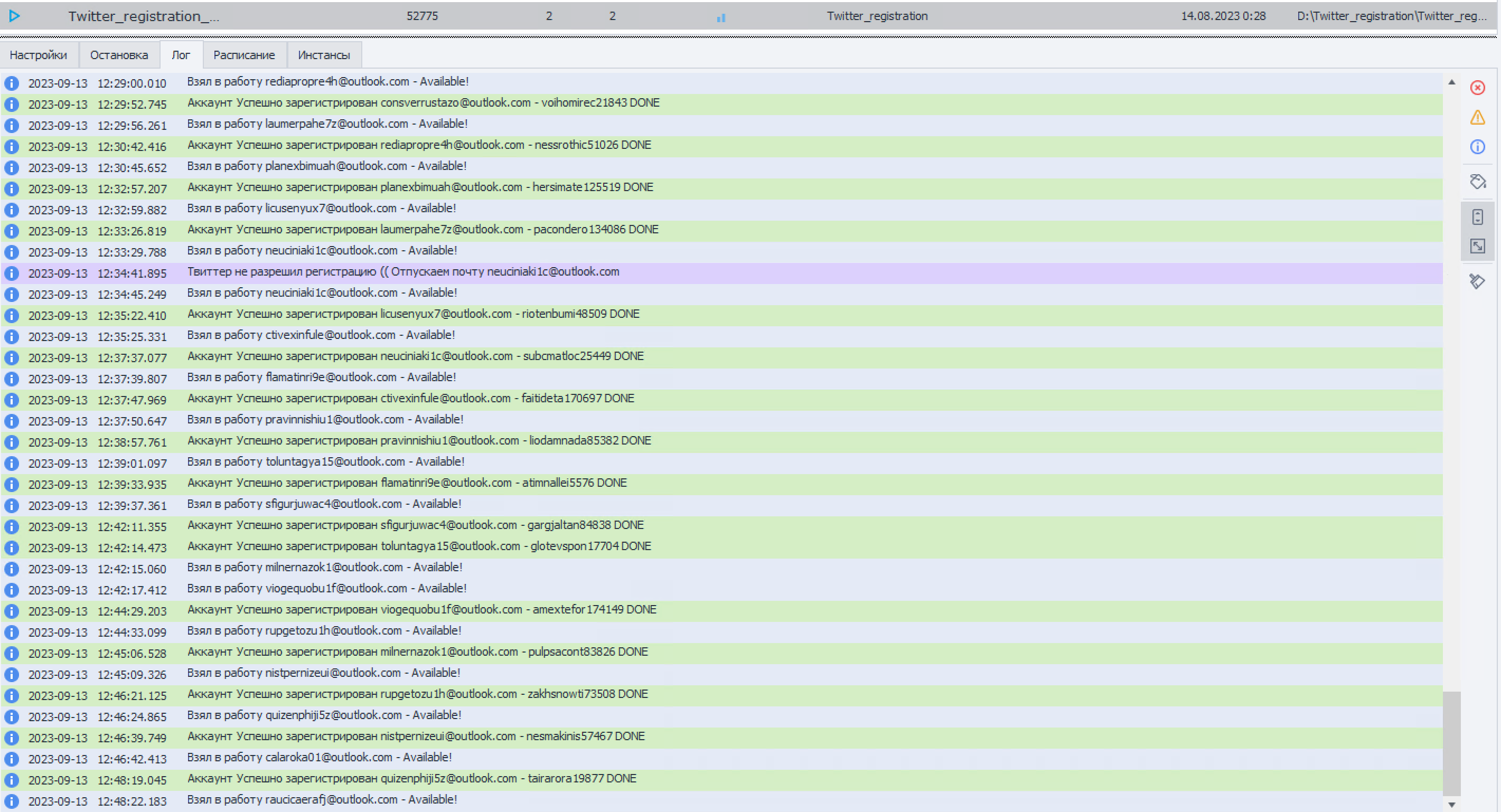Switch to the Остановка tab

click(x=119, y=55)
